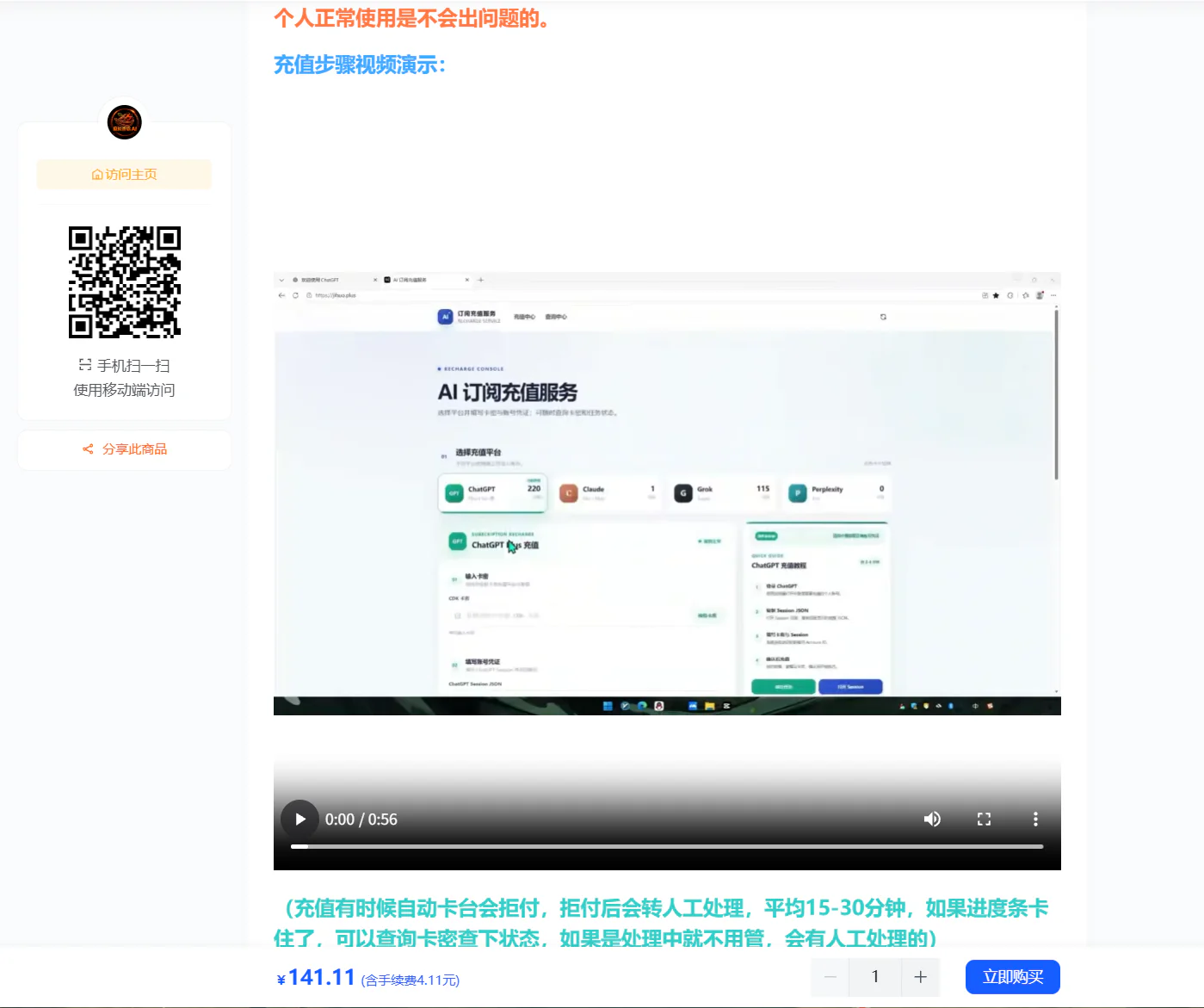The height and width of the screenshot is (1008, 1204).
Task: Click the 立即购买 buy now button
Action: (x=1013, y=977)
